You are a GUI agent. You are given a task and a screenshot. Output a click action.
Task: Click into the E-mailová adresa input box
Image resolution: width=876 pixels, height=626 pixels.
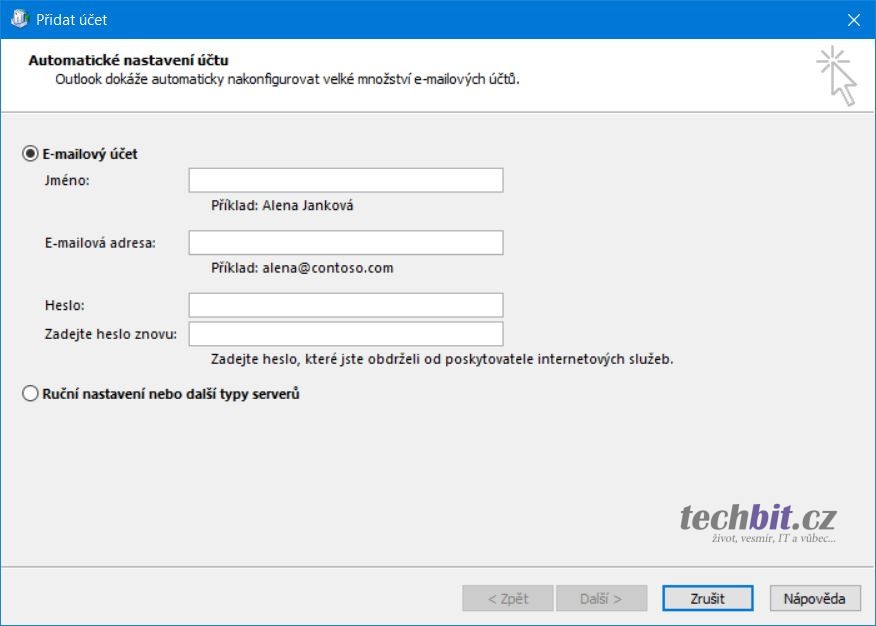(x=345, y=243)
